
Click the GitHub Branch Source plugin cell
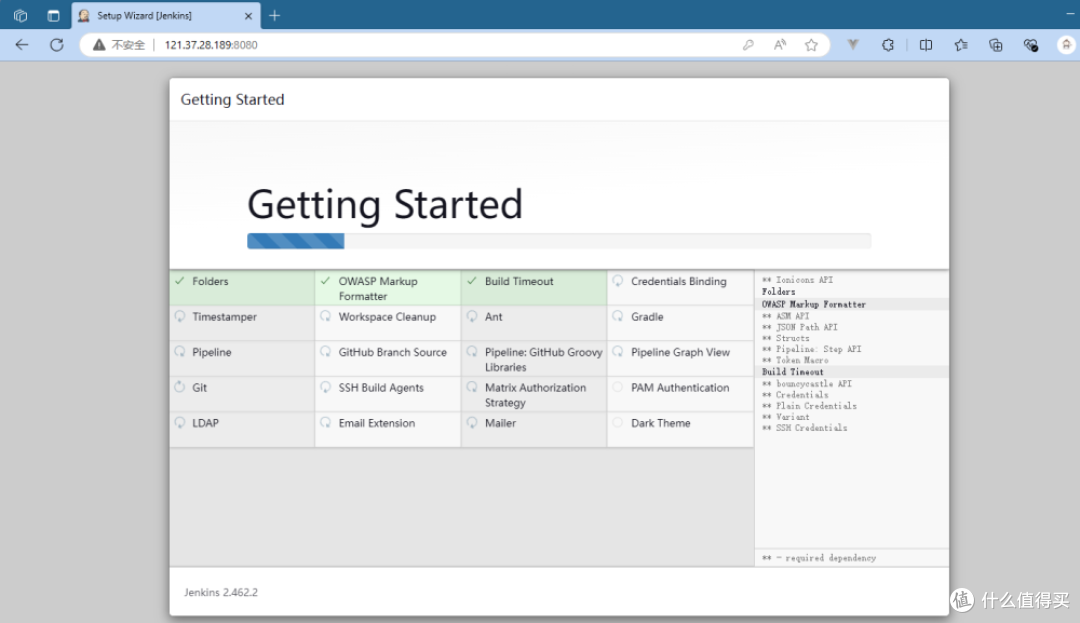pos(388,359)
